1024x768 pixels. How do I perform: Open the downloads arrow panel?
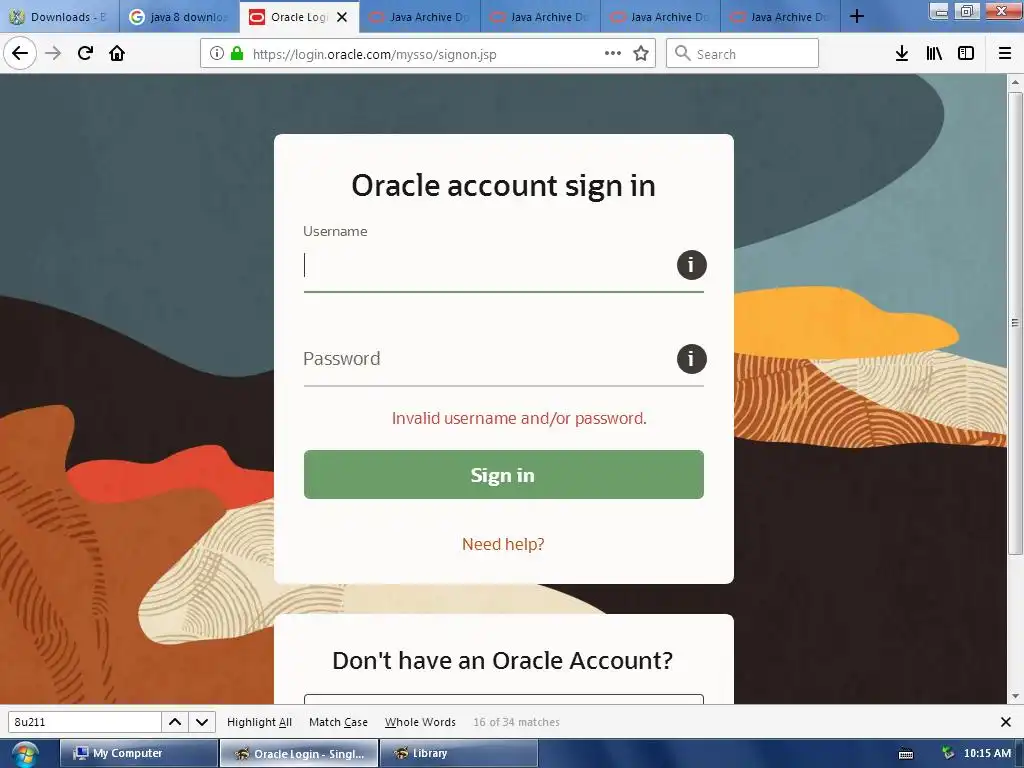pos(902,53)
